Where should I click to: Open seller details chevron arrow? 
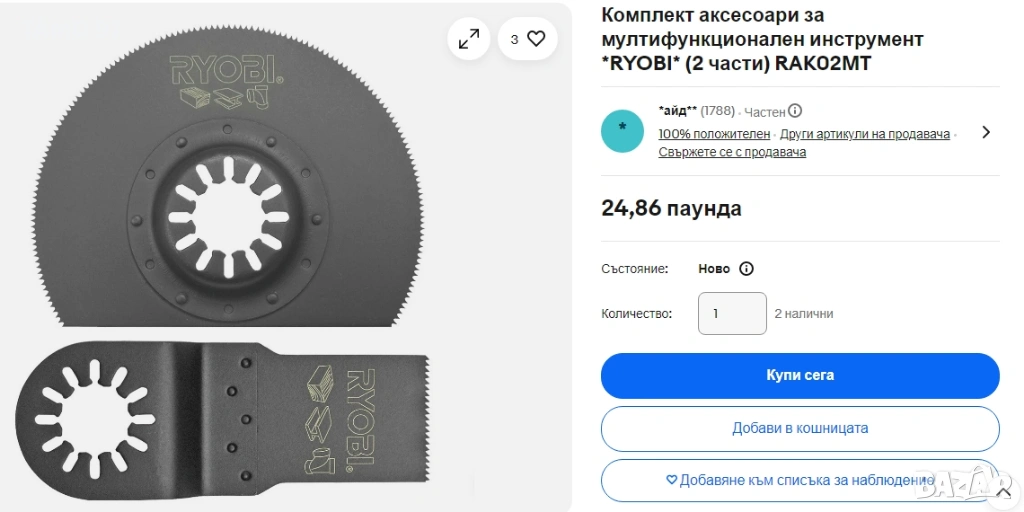click(x=985, y=132)
